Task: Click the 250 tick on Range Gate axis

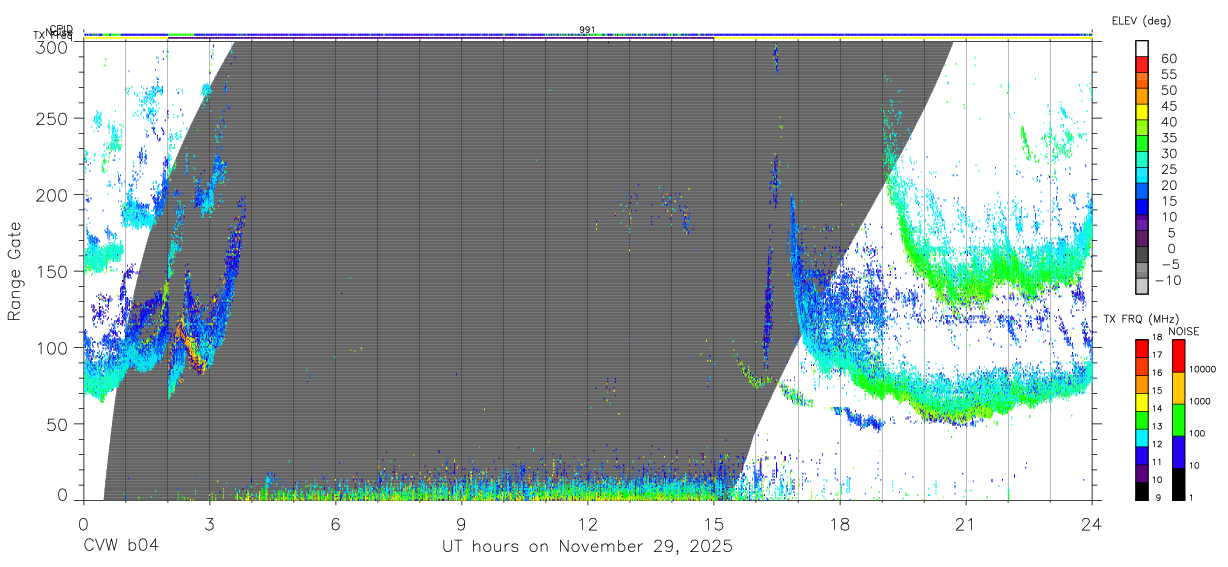Action: (x=52, y=119)
